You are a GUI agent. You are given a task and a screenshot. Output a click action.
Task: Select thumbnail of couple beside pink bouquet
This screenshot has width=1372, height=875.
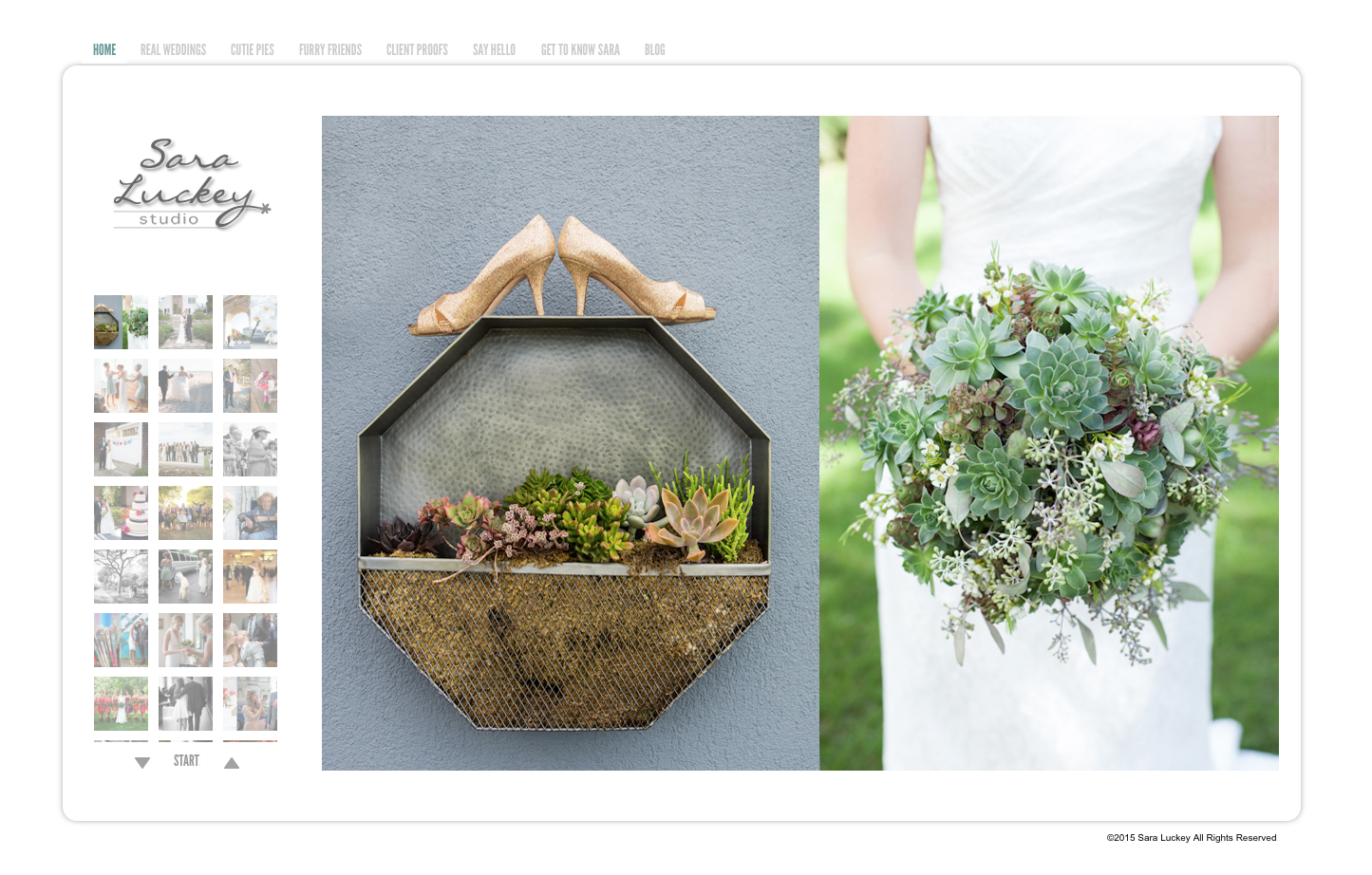tap(250, 385)
